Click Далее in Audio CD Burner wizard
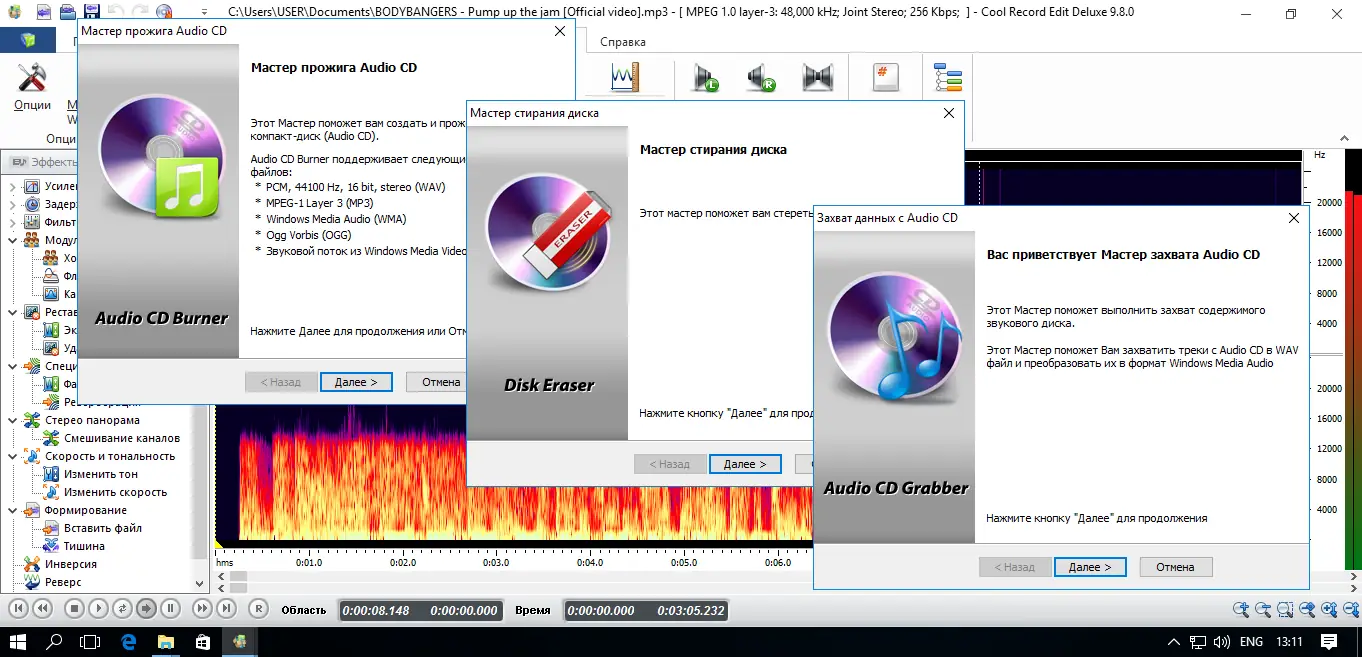The height and width of the screenshot is (657, 1362). point(356,382)
